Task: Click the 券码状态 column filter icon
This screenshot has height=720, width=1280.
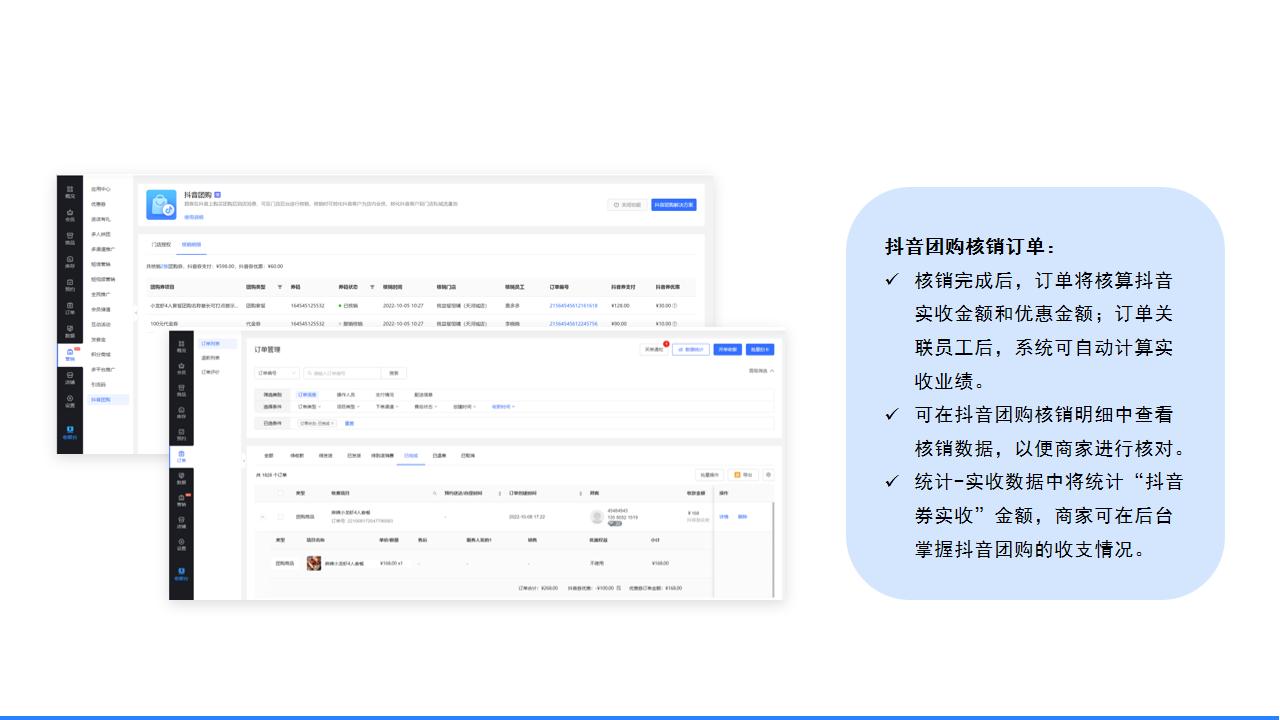Action: point(372,287)
